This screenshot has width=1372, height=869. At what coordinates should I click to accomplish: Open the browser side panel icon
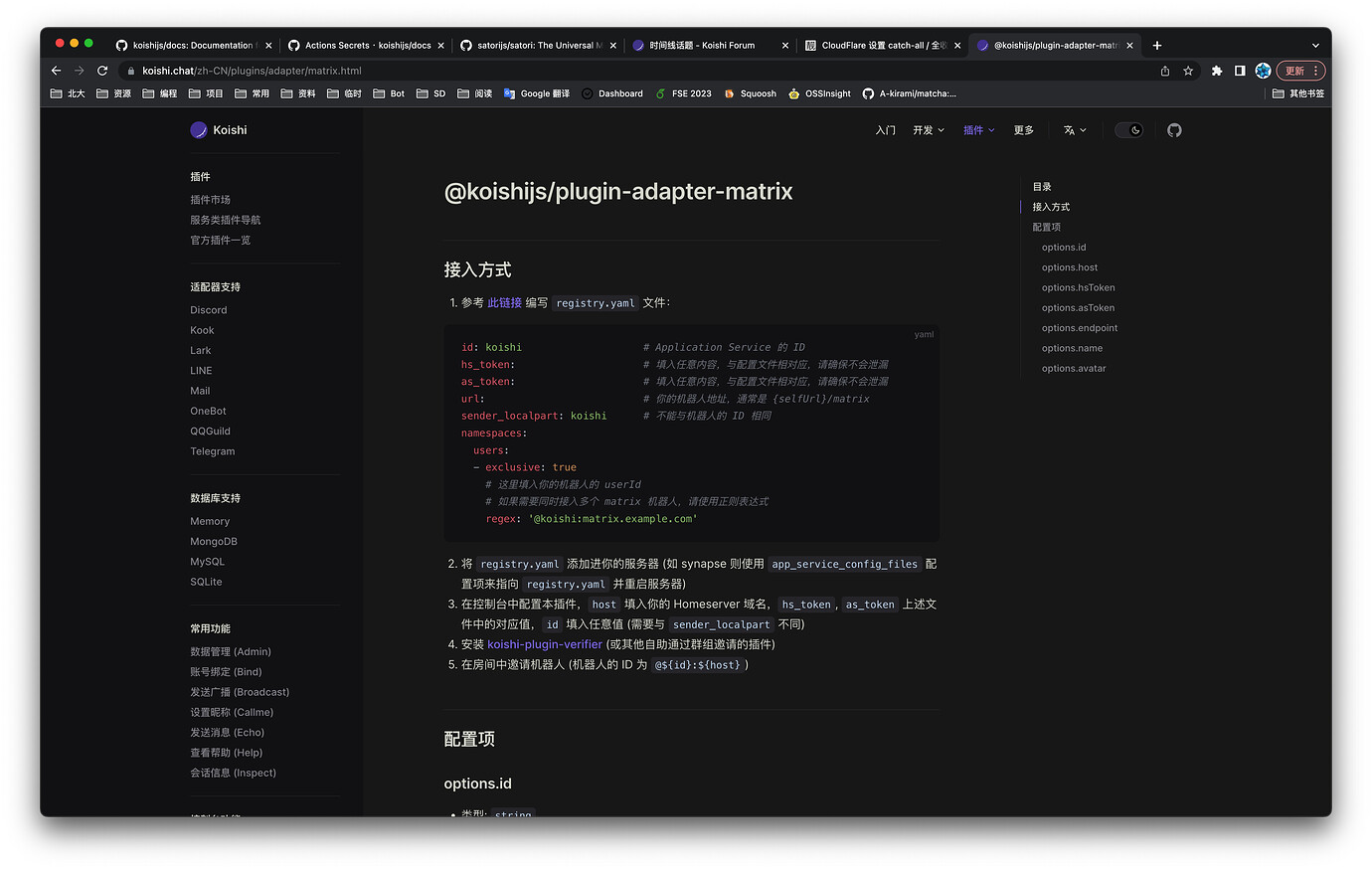tap(1240, 71)
